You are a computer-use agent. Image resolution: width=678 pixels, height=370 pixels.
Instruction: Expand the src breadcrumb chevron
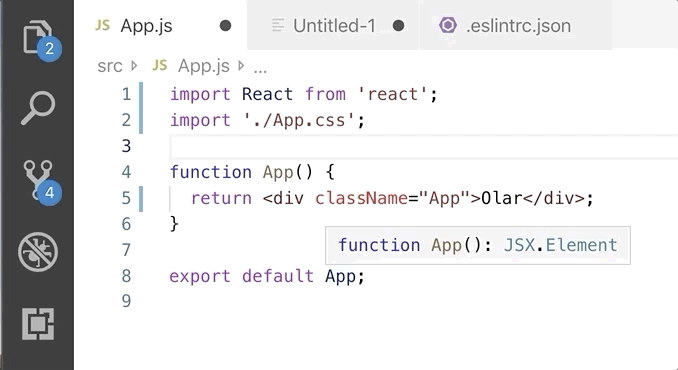click(134, 66)
